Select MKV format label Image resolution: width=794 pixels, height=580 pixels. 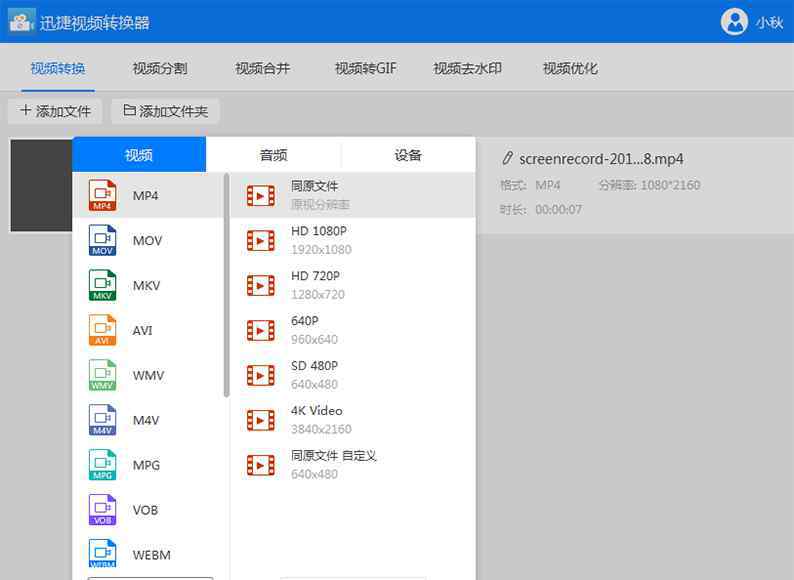coord(146,286)
